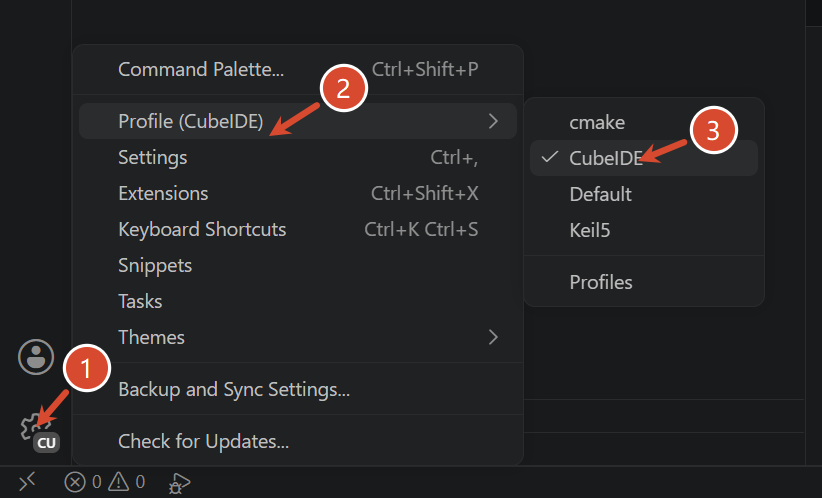The width and height of the screenshot is (822, 498).
Task: Open the remote window status icon
Action: tap(27, 481)
